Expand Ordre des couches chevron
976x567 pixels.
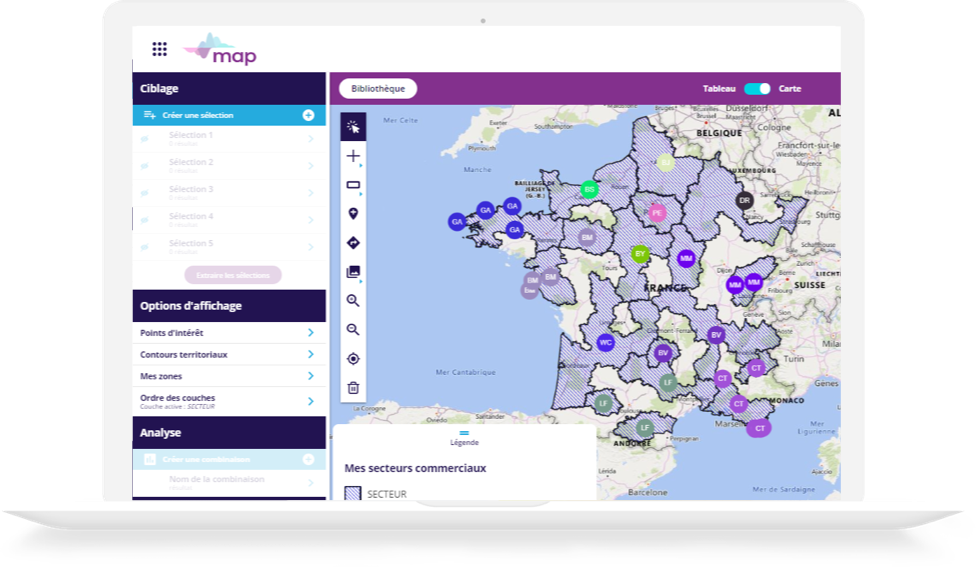click(311, 401)
